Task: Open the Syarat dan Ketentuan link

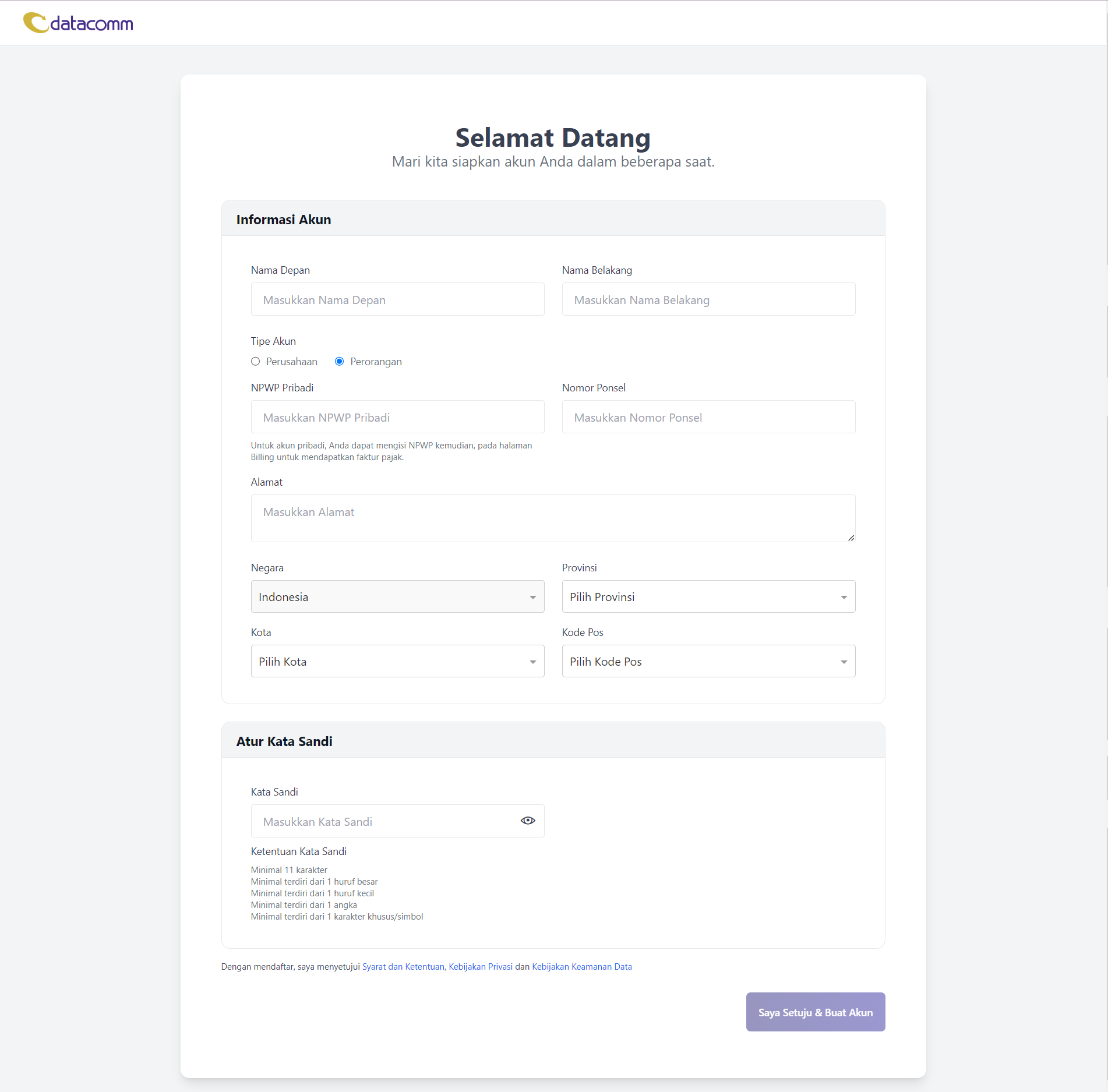Action: click(403, 967)
